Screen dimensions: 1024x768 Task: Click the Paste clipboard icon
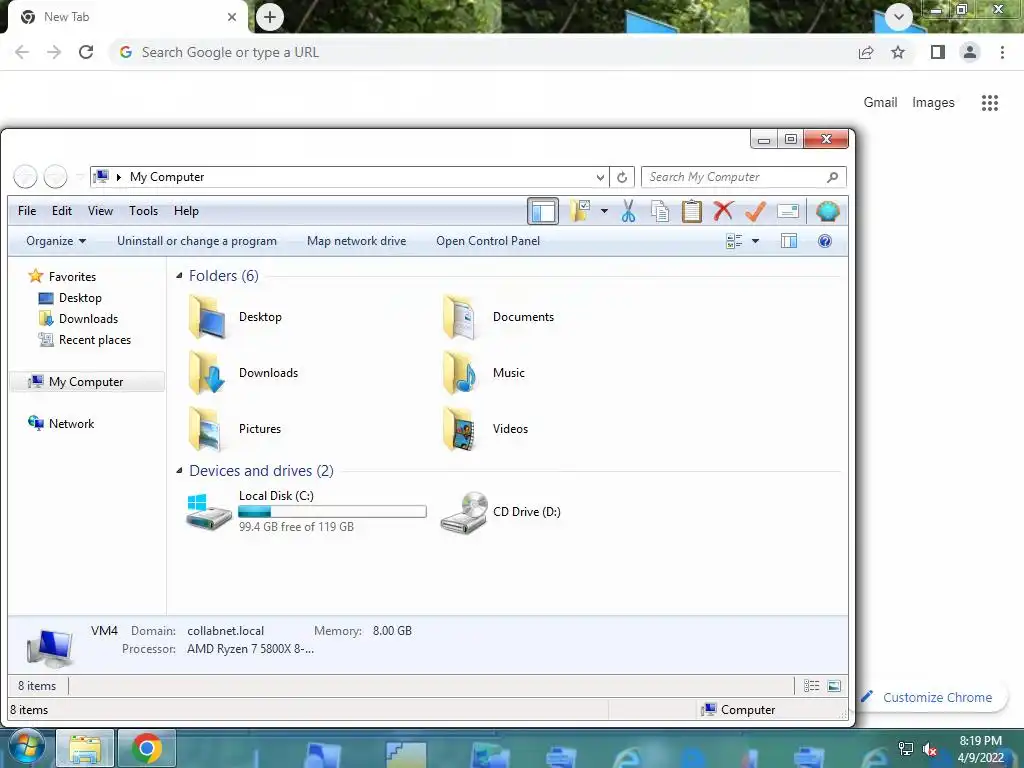tap(692, 211)
